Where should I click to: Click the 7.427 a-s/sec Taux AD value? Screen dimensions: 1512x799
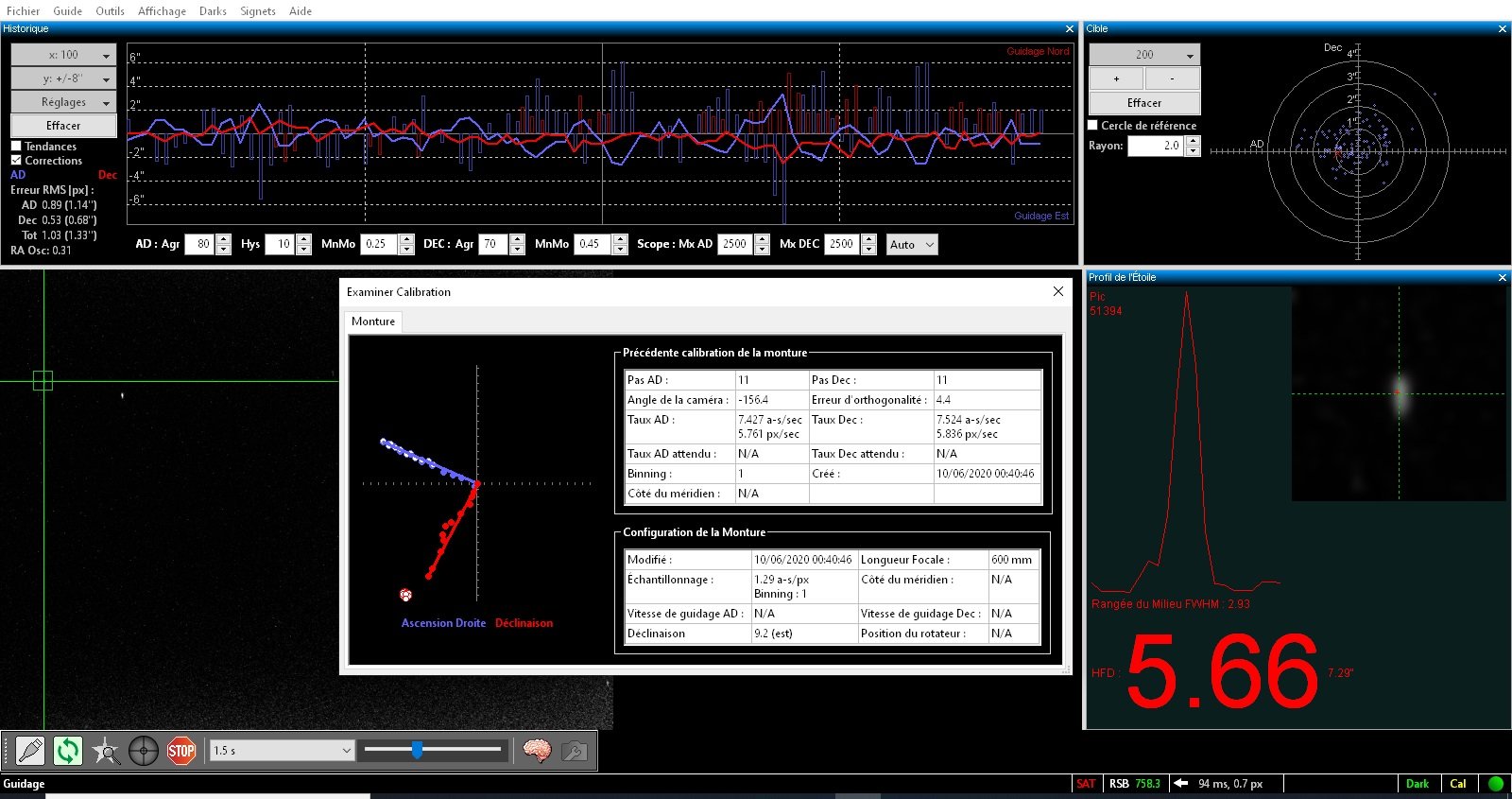[770, 420]
